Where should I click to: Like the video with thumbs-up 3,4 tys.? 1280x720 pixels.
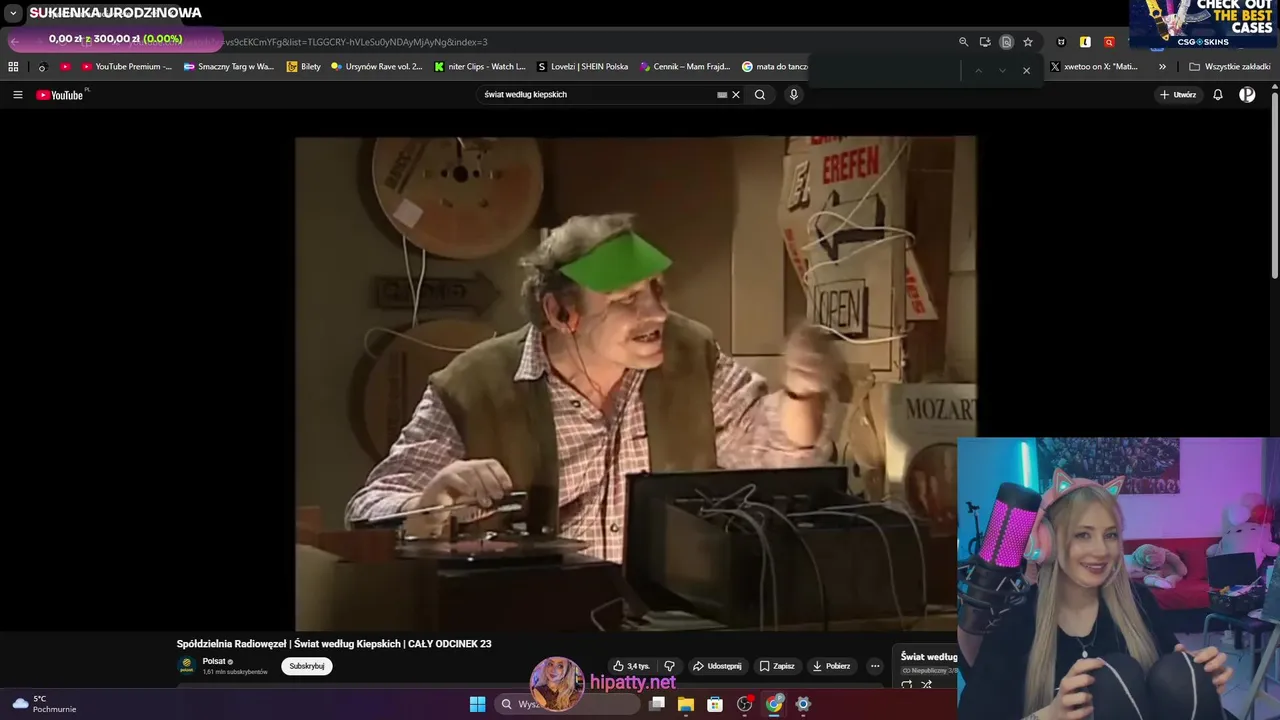pyautogui.click(x=631, y=666)
